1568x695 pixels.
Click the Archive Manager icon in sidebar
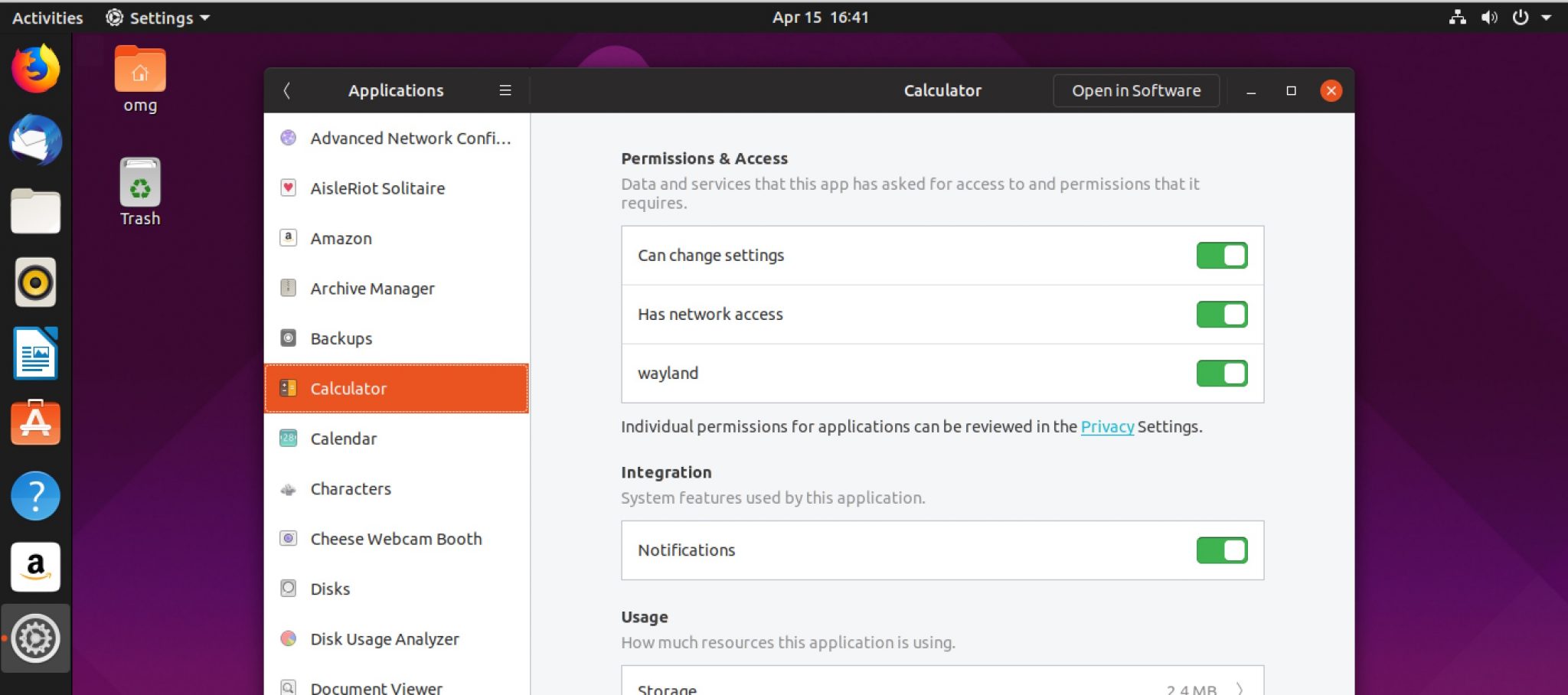point(287,289)
